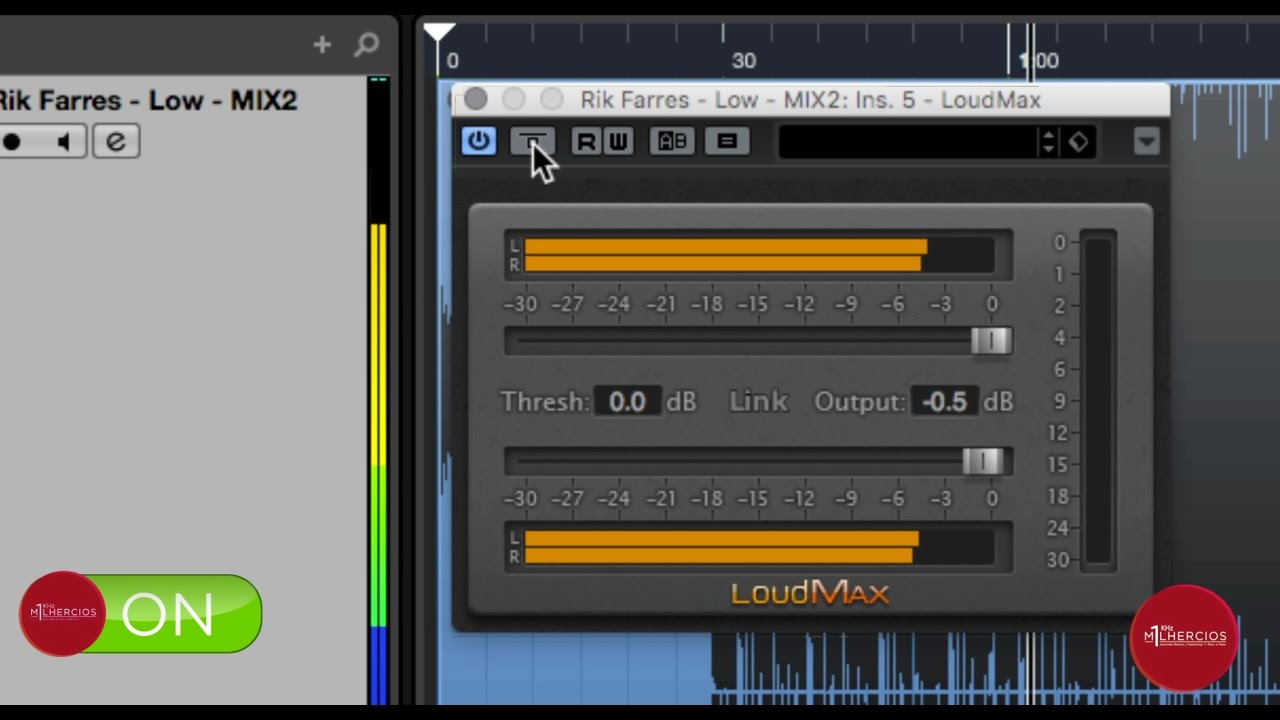The width and height of the screenshot is (1280, 720).
Task: Click the output level L/R meter
Action: 758,547
